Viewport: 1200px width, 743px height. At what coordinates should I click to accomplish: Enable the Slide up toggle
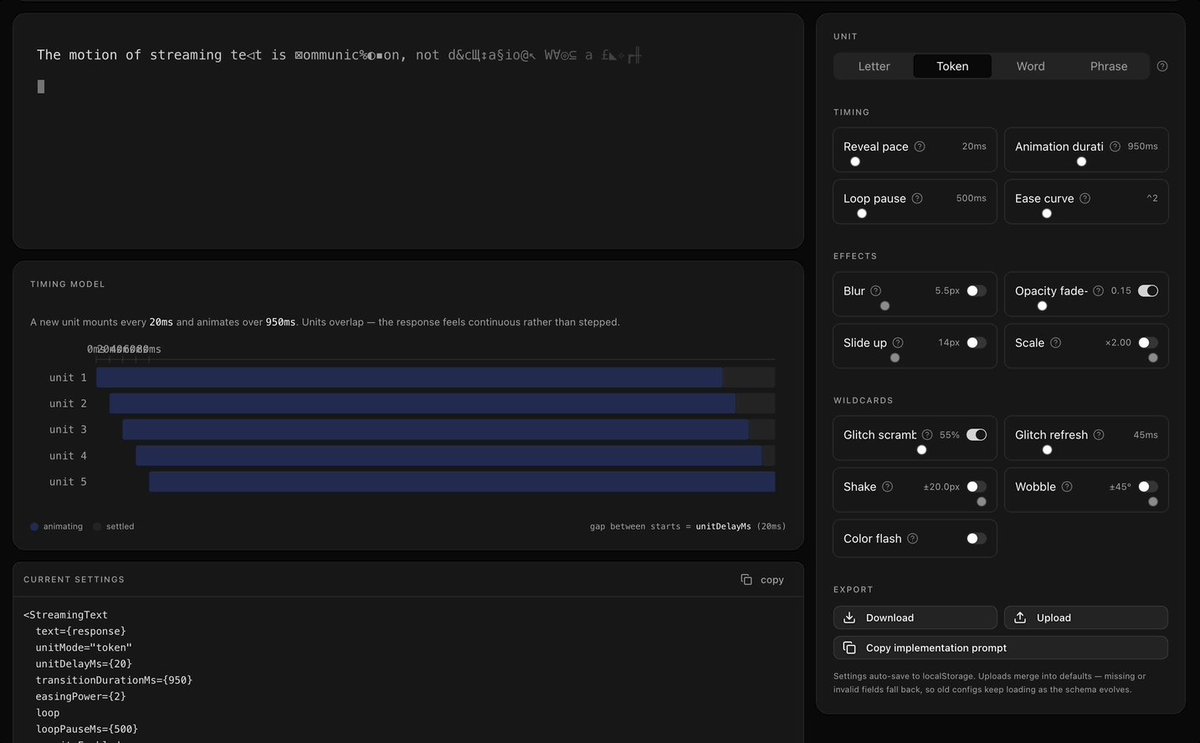976,342
